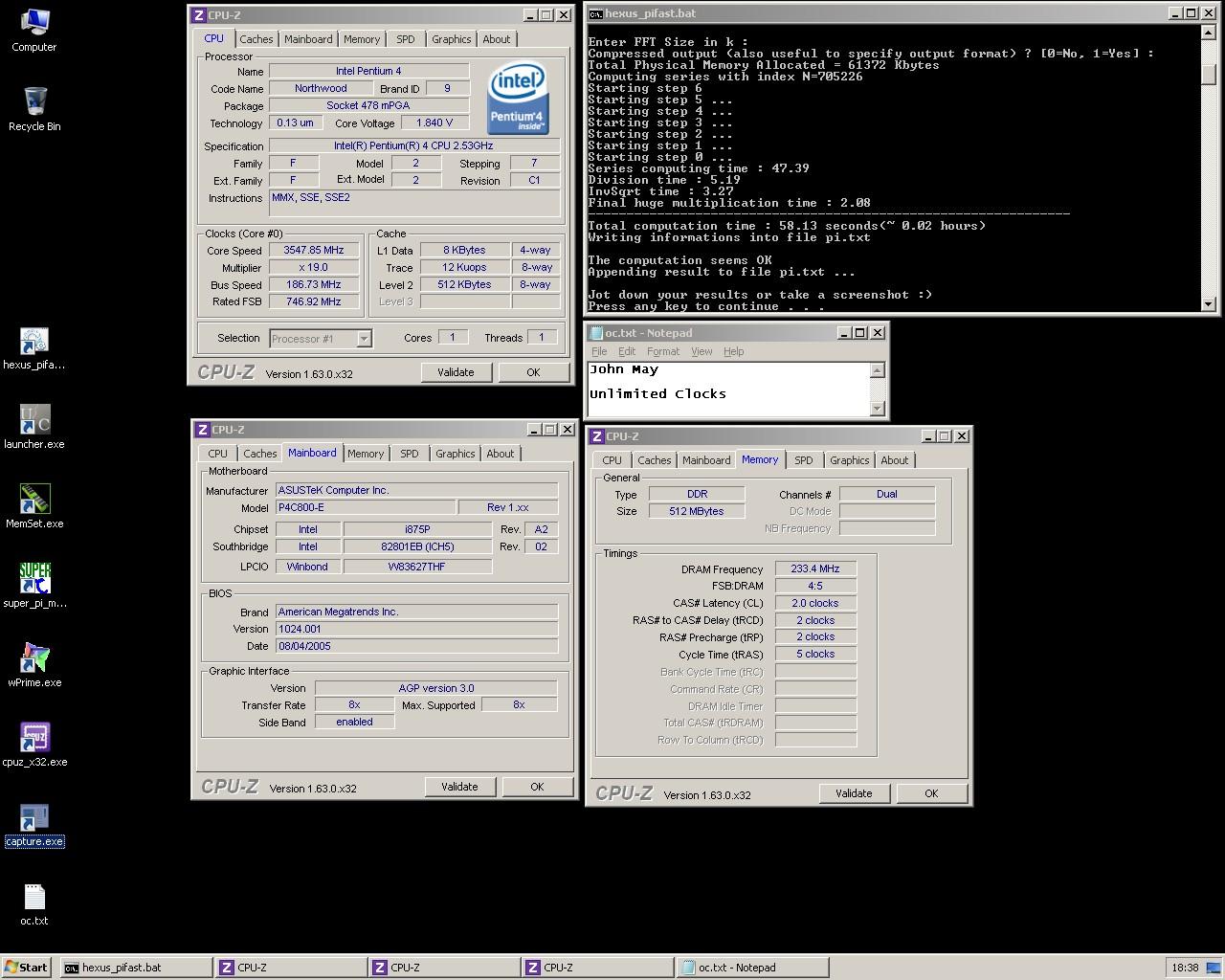Viewport: 1225px width, 980px height.
Task: Select the capture.exe desktop icon
Action: (34, 825)
